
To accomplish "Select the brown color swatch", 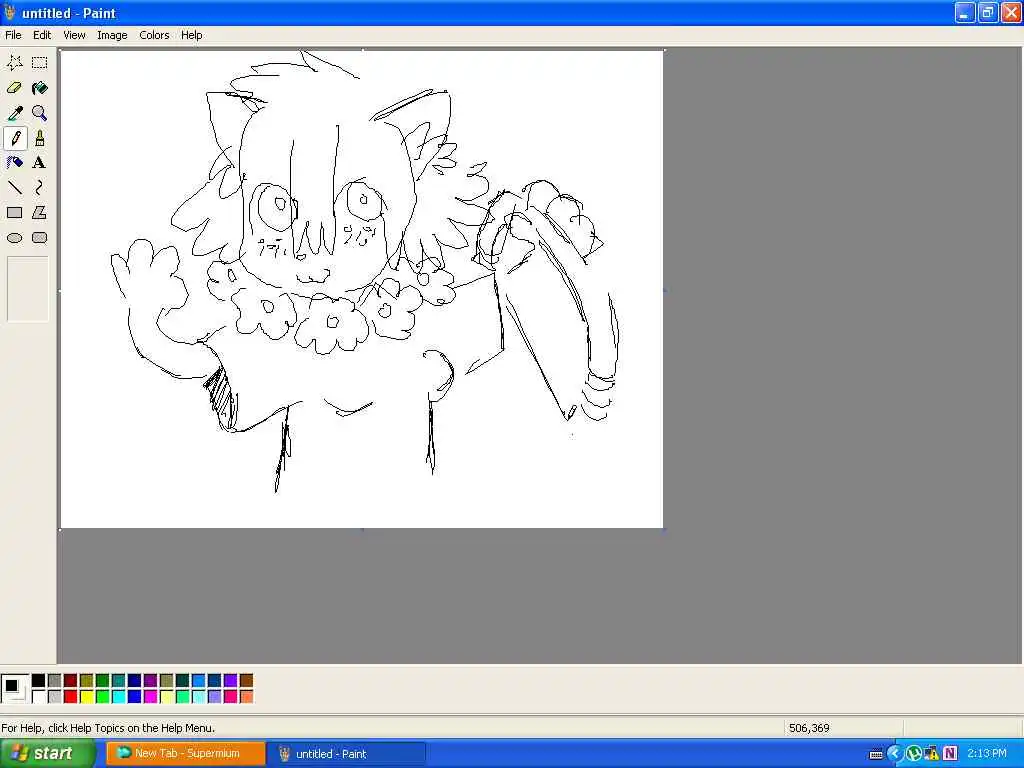I will (246, 680).
